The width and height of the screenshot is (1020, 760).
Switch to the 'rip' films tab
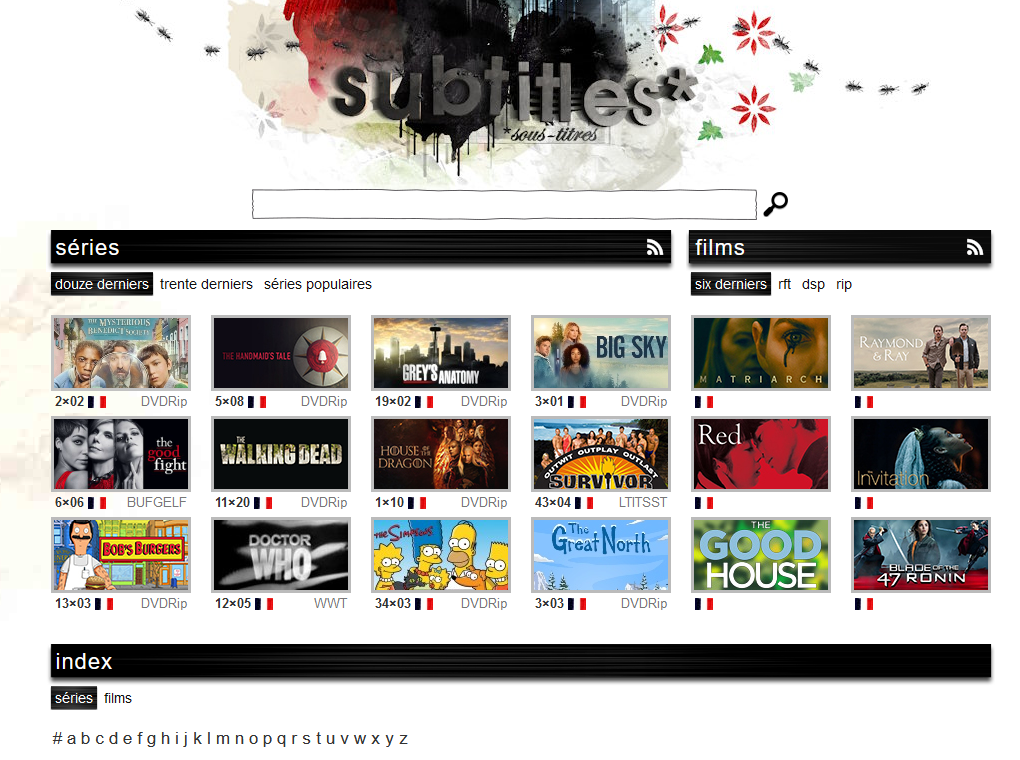[844, 284]
